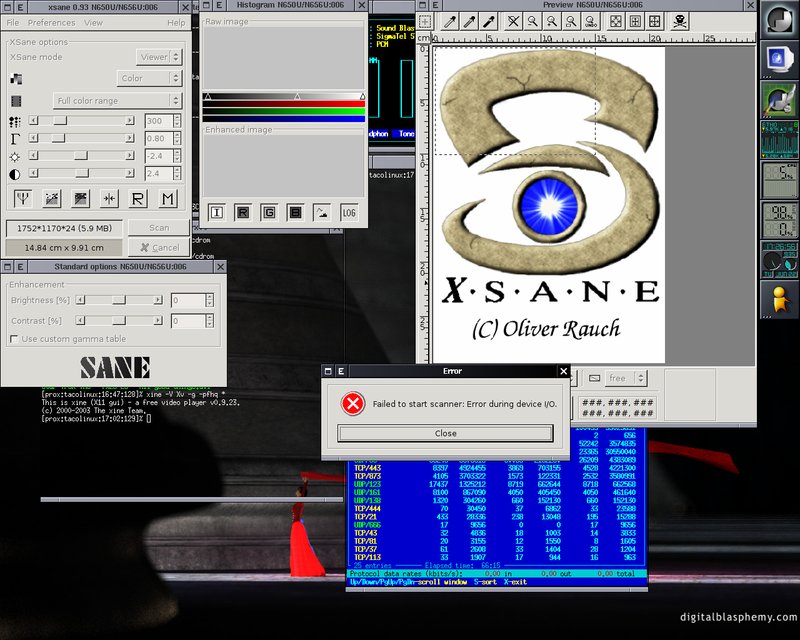
Task: Click the NeXT-style logo dock icon
Action: [779, 20]
